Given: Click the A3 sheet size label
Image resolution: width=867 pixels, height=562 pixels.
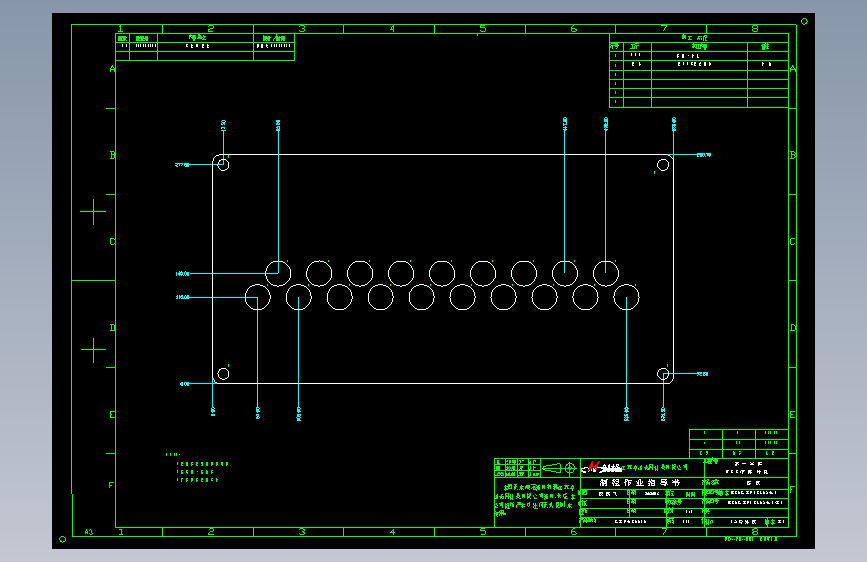Looking at the screenshot, I should point(88,532).
